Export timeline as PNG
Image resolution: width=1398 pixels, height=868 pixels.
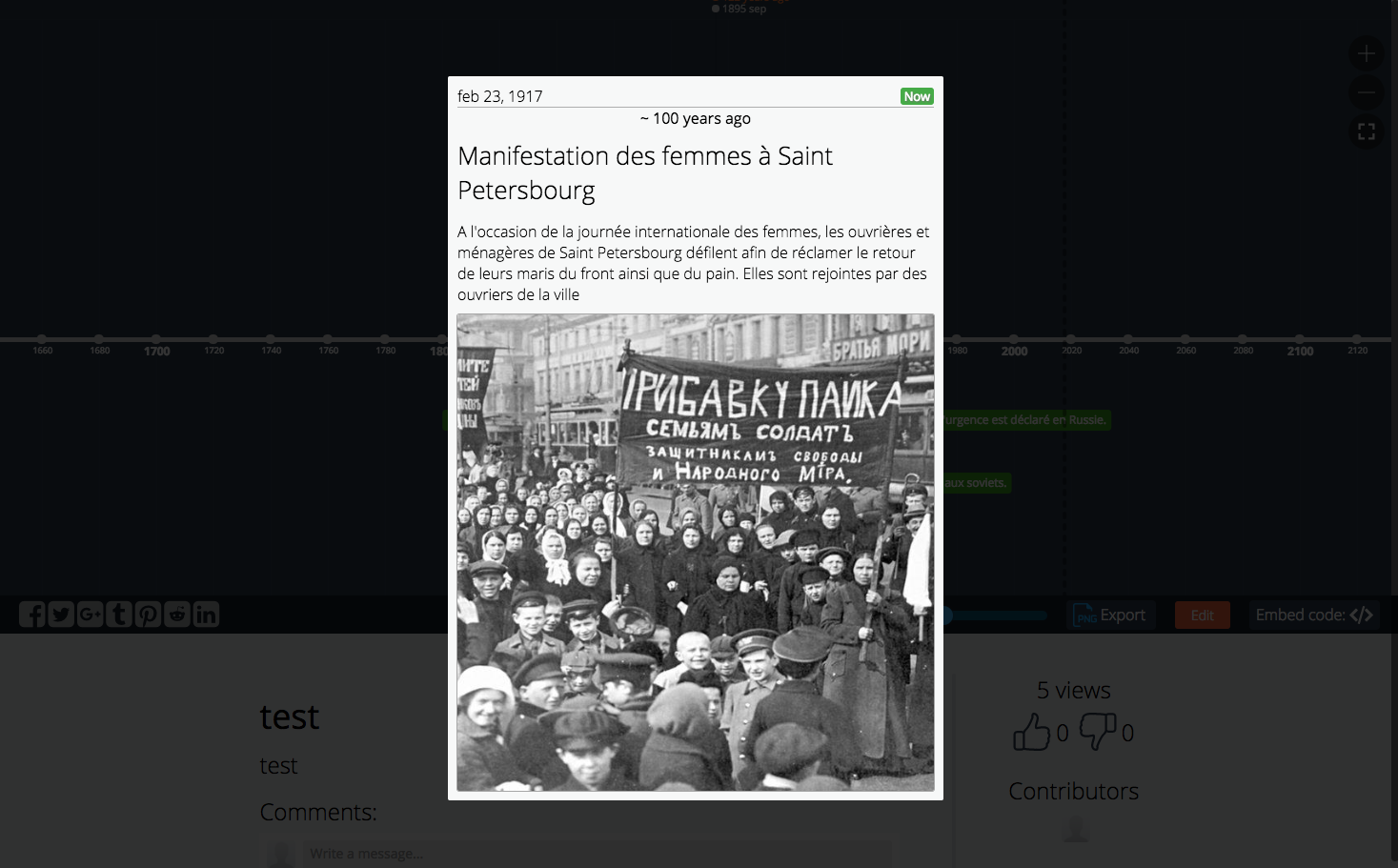1111,615
